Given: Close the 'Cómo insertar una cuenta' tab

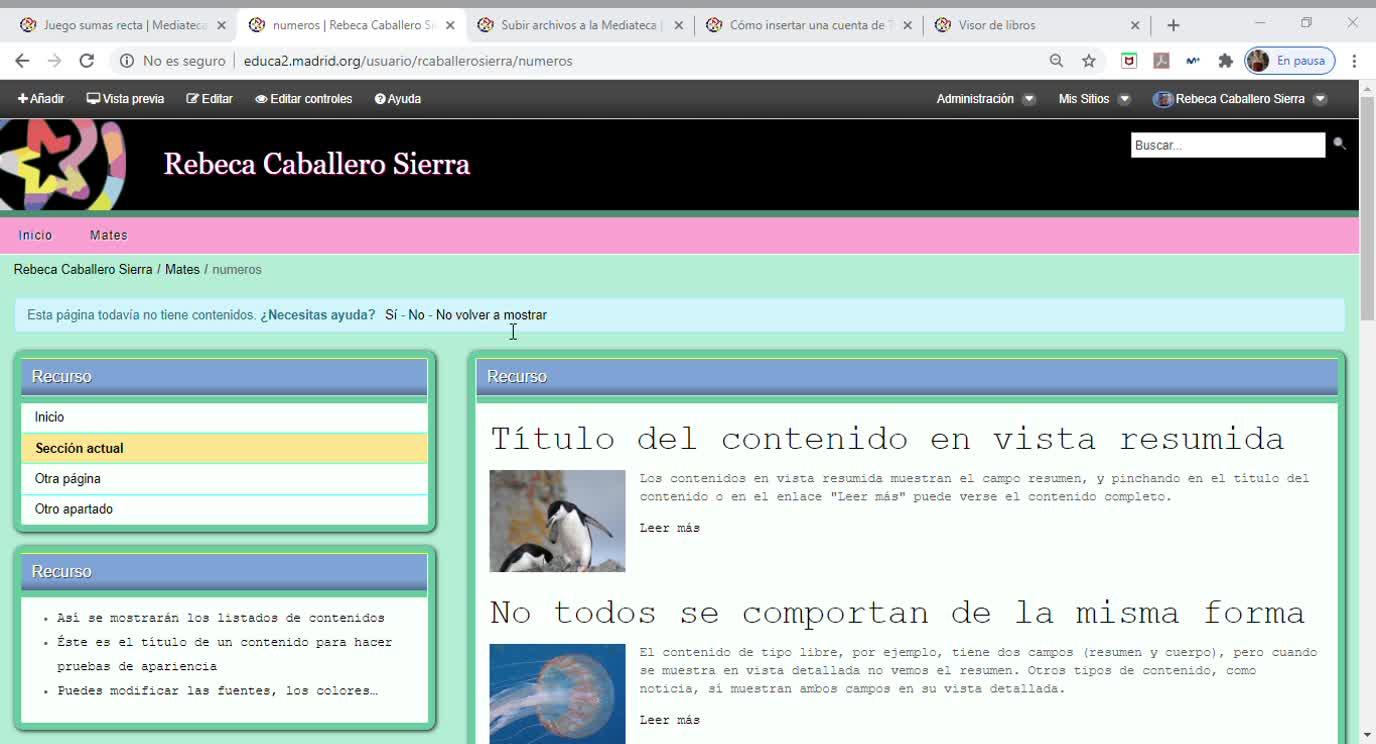Looking at the screenshot, I should point(907,25).
